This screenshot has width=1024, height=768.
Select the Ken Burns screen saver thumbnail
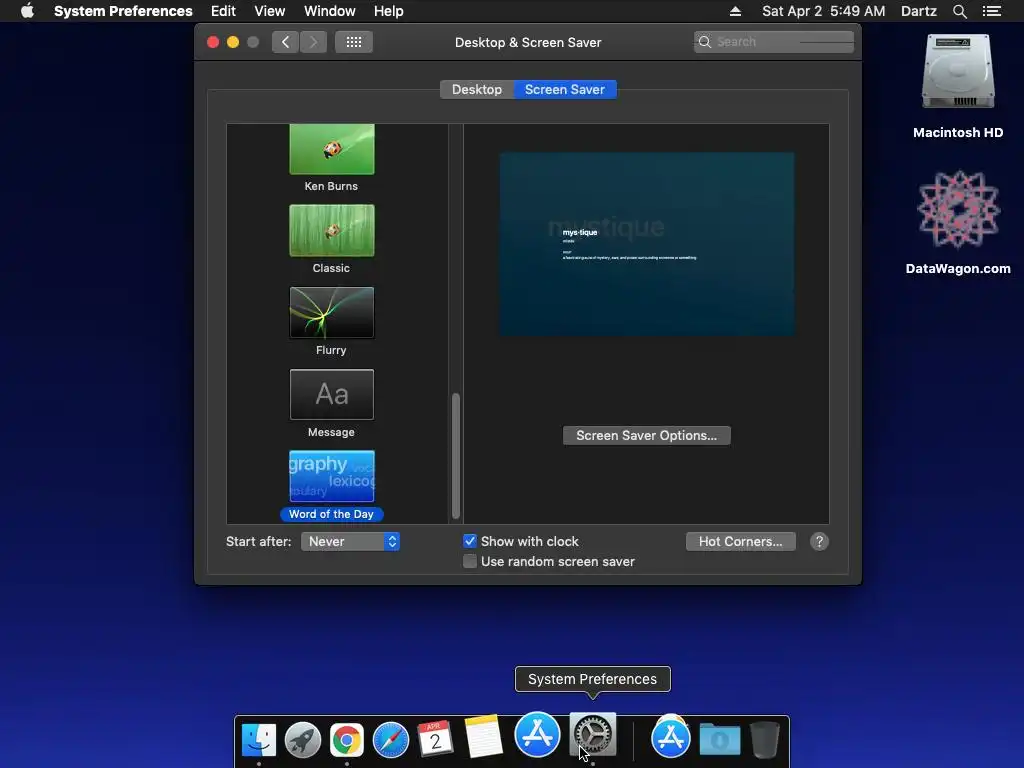[x=332, y=150]
